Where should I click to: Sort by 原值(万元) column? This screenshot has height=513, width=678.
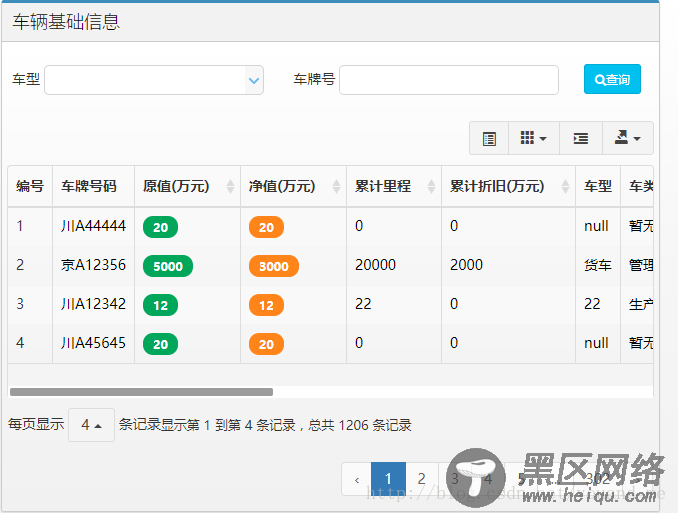pos(187,186)
